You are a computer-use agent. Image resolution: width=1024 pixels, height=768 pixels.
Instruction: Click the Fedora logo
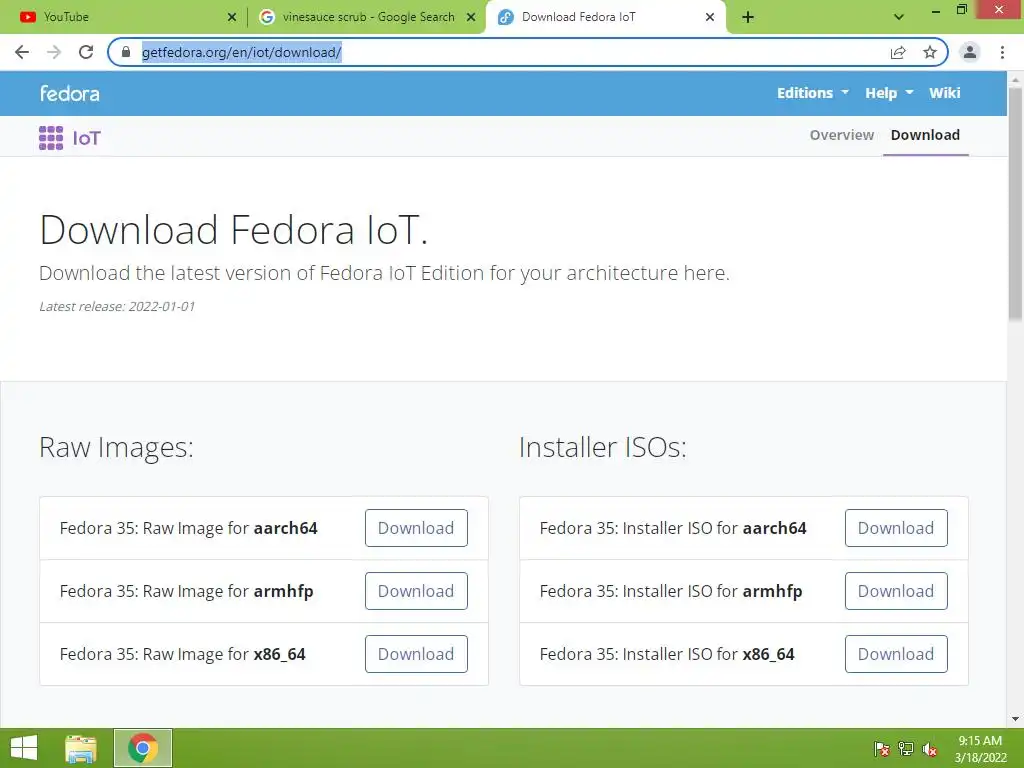[70, 93]
